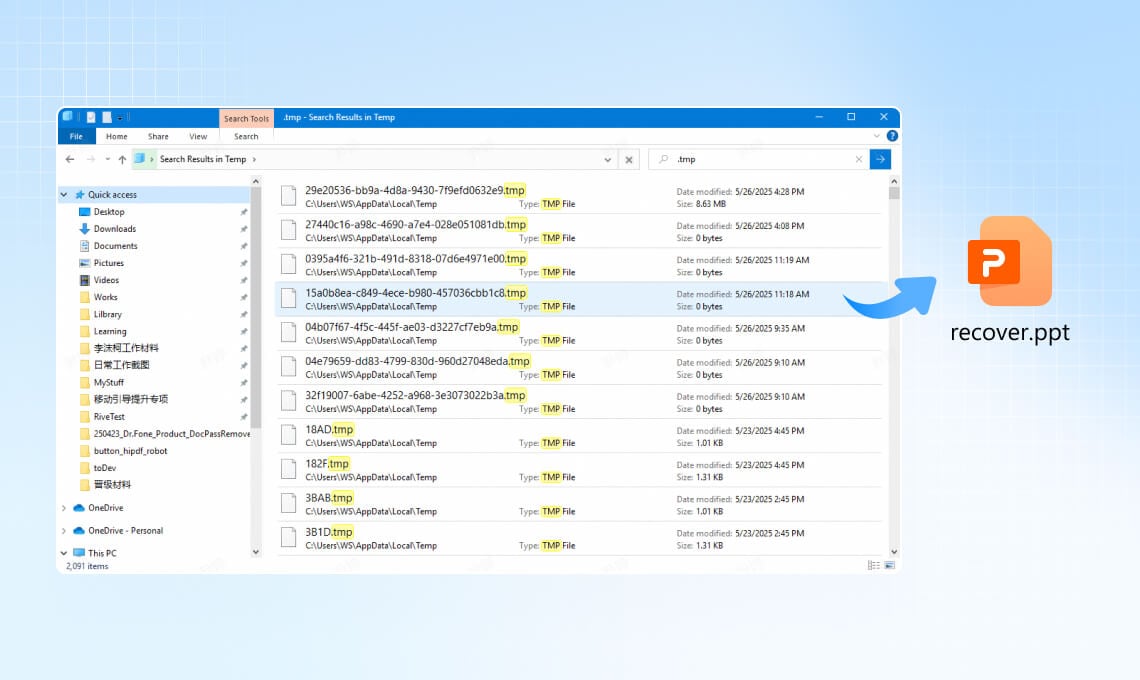Image resolution: width=1140 pixels, height=680 pixels.
Task: Go forward using the forward arrow
Action: pos(90,159)
